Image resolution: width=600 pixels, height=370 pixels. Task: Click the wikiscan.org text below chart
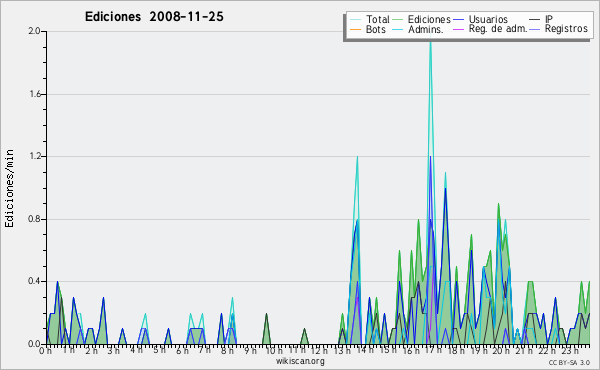pyautogui.click(x=300, y=361)
